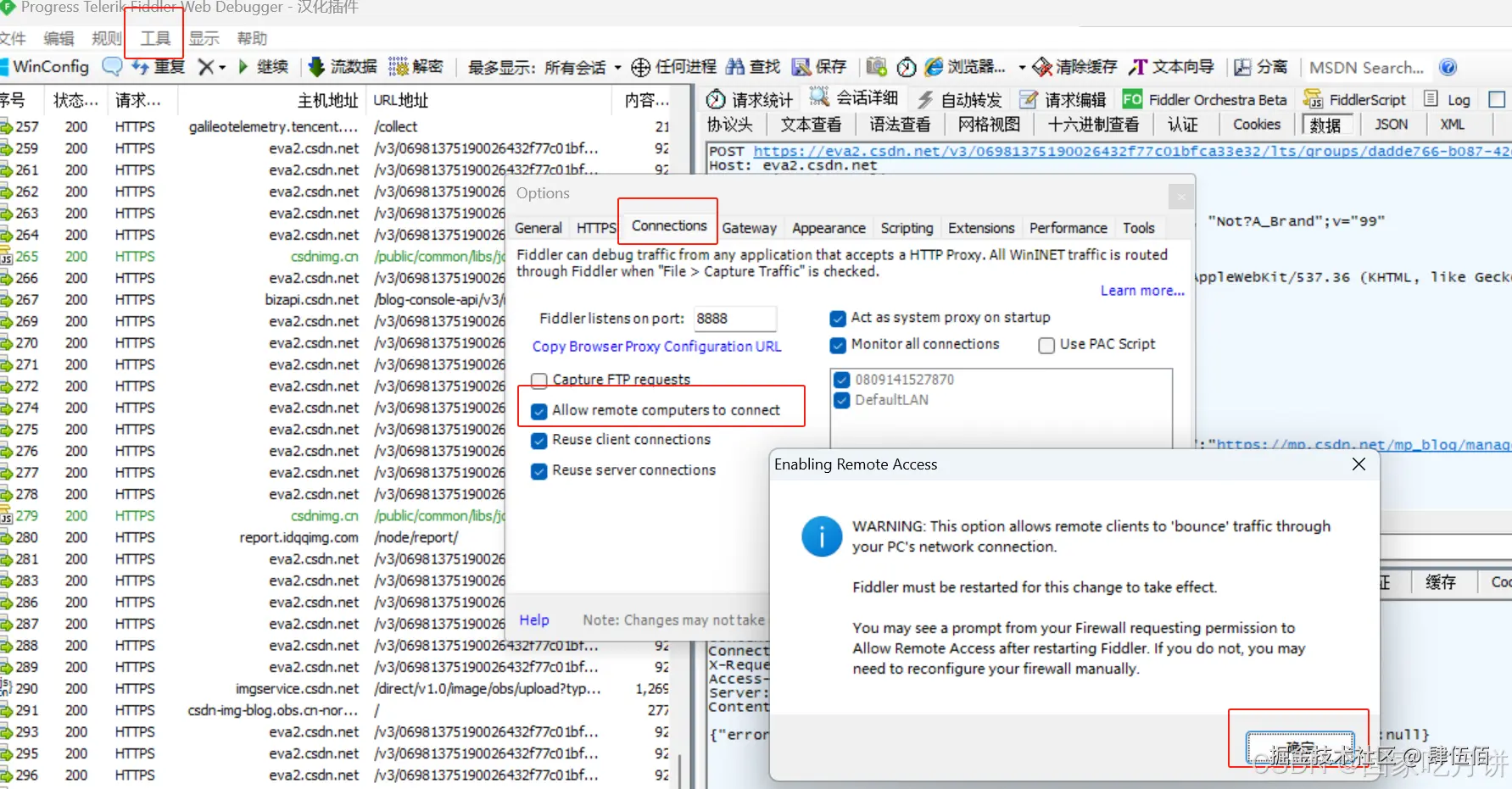Pick the 任何进程 process target
Screen dimensions: 1512x789
674,67
